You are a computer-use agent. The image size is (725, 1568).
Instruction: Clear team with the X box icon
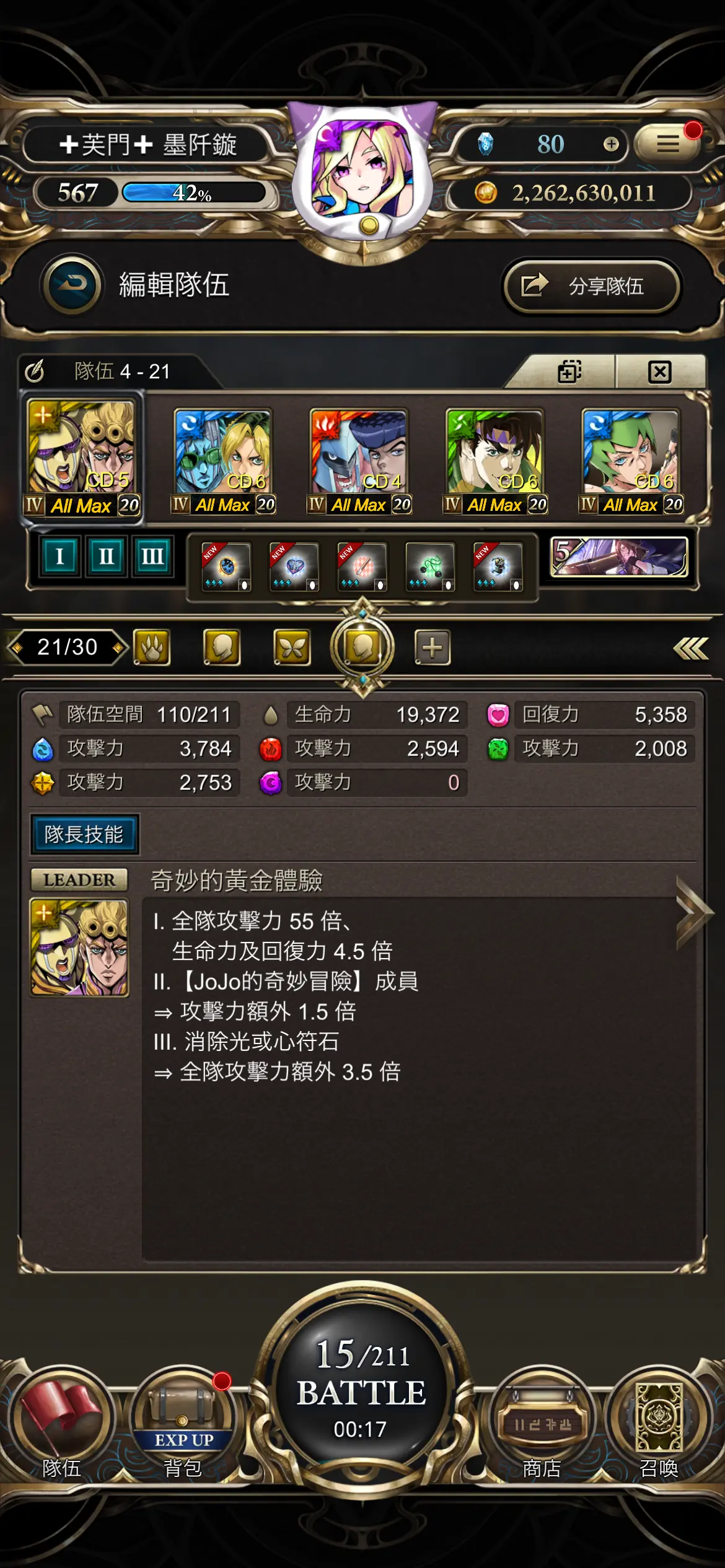[659, 372]
